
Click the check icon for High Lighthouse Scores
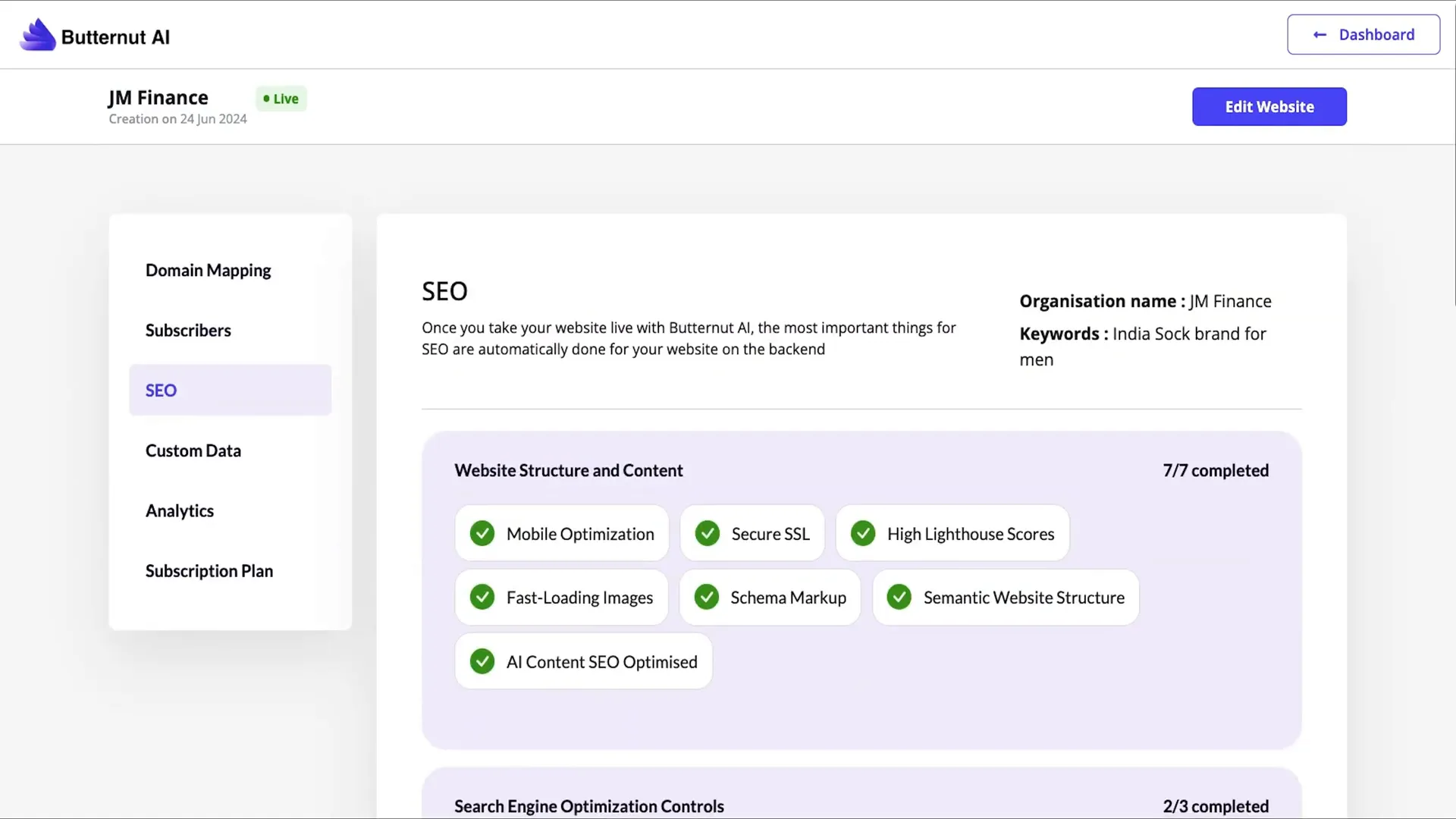point(863,533)
